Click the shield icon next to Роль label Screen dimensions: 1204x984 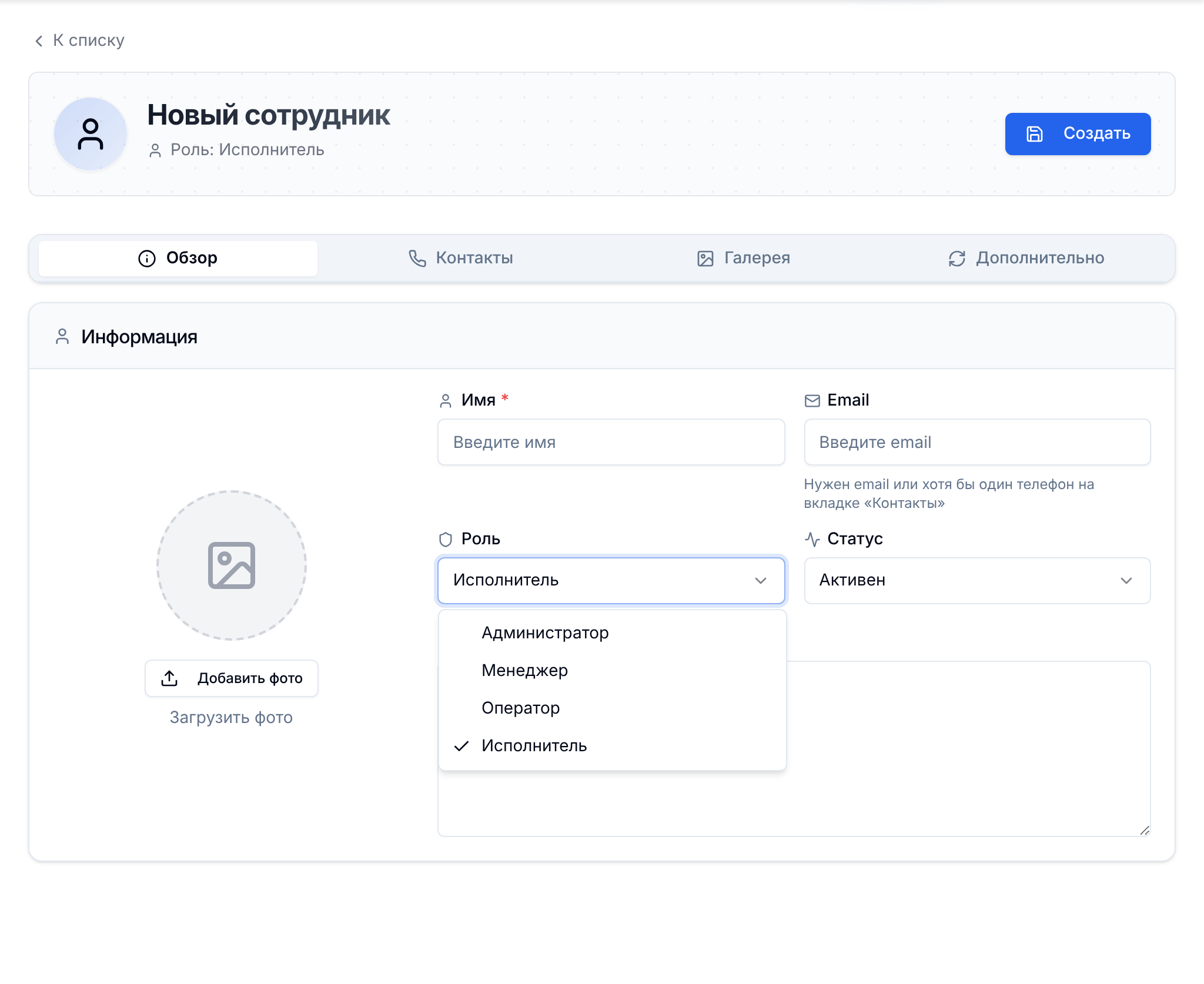tap(446, 539)
